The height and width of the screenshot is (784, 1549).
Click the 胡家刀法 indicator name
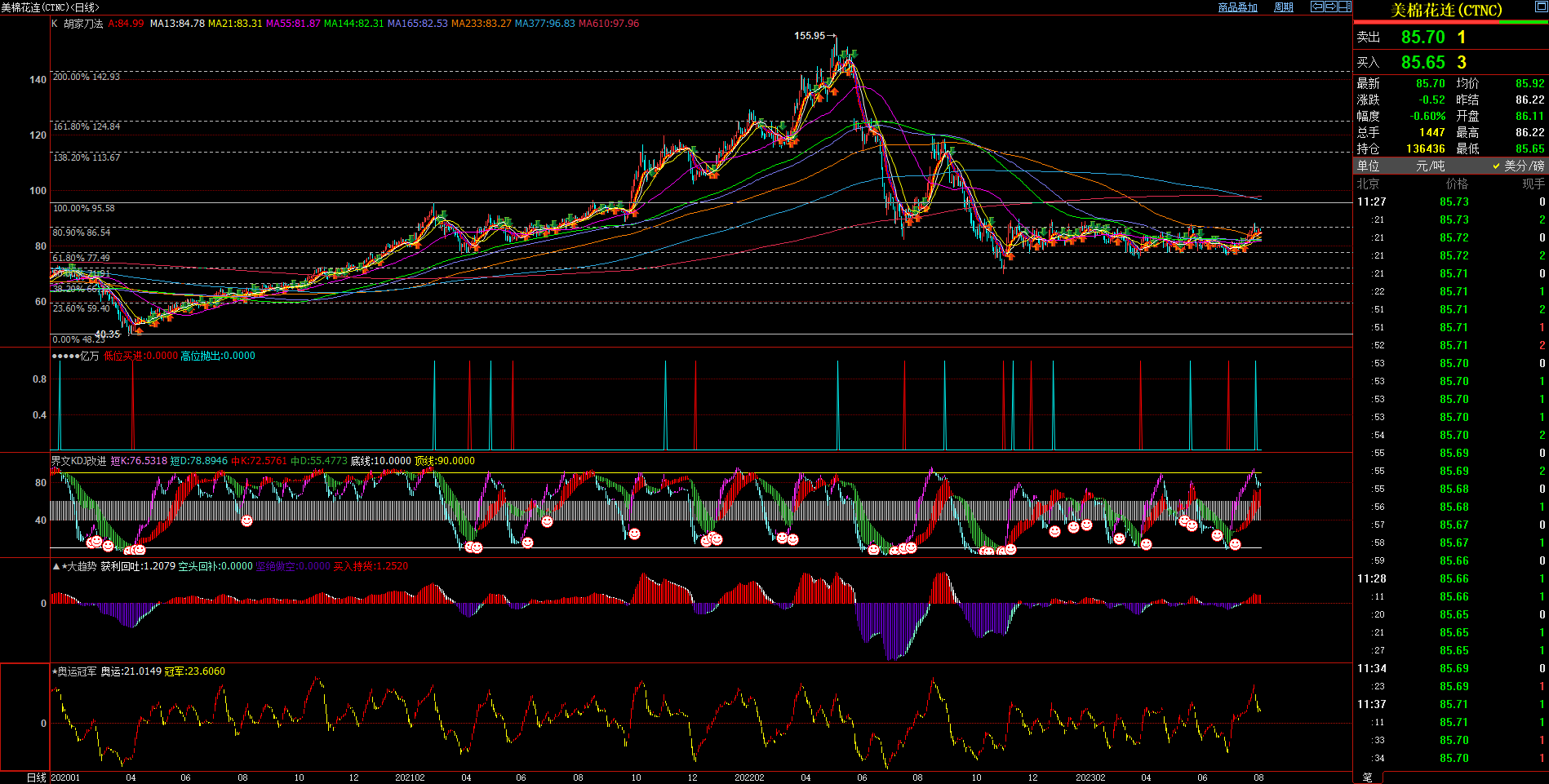tap(83, 24)
